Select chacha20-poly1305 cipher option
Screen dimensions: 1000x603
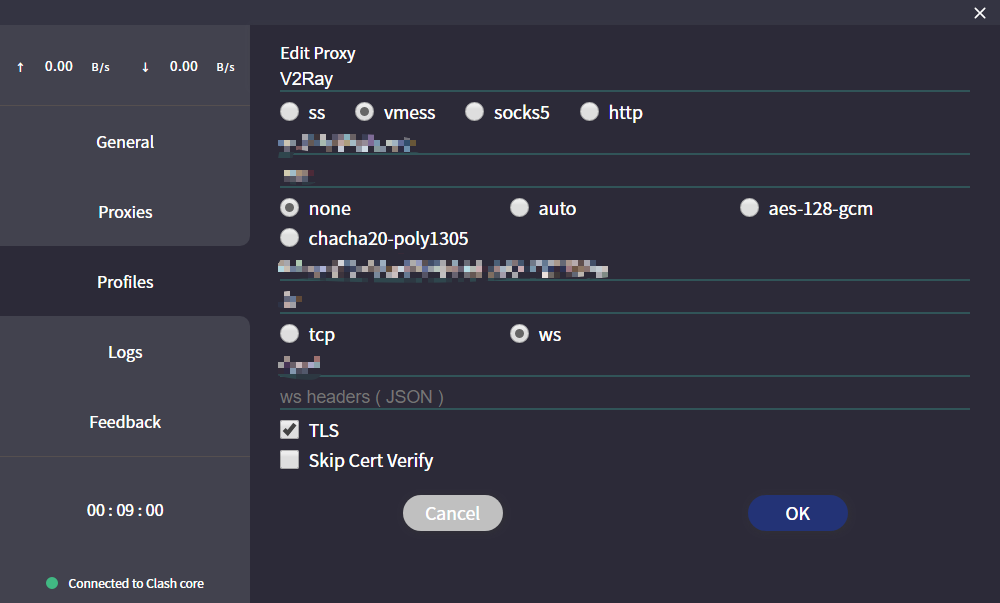[290, 238]
